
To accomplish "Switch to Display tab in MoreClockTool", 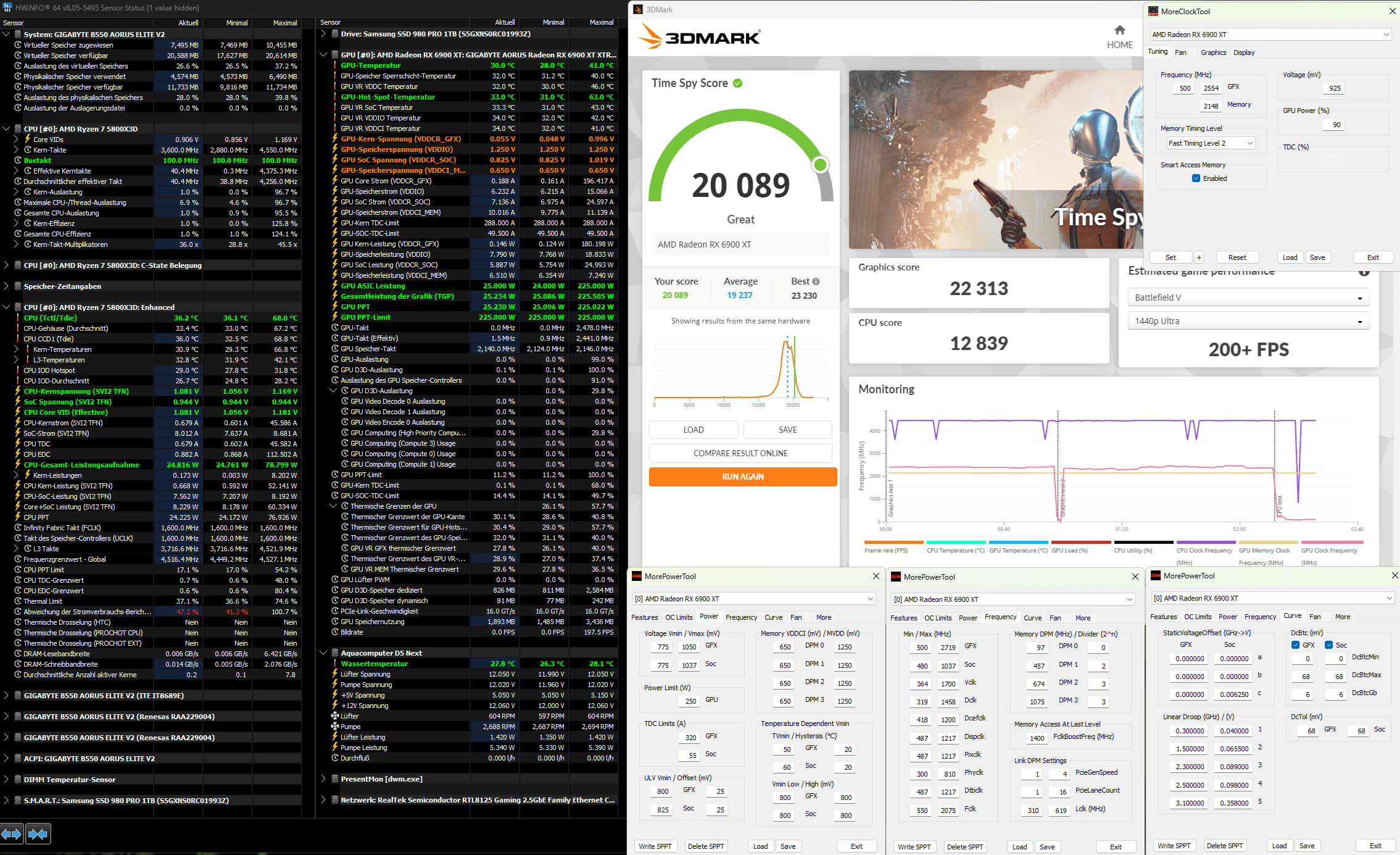I will point(1244,52).
